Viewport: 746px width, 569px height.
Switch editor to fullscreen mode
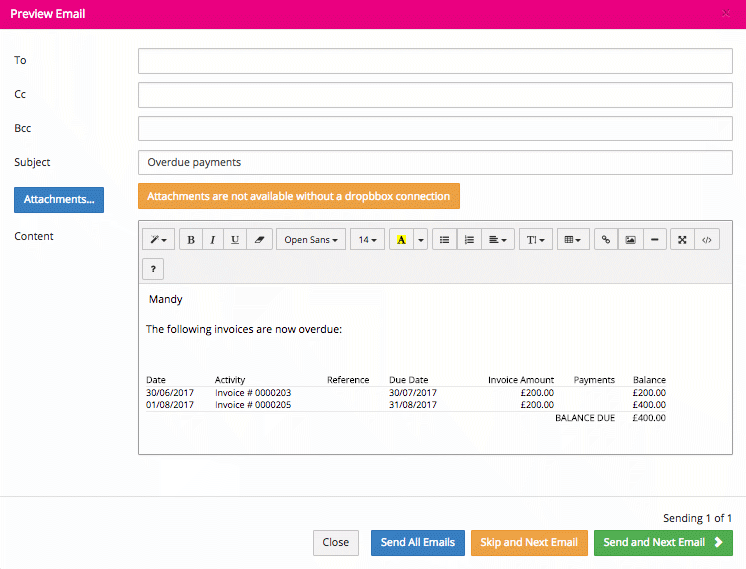[x=683, y=240]
